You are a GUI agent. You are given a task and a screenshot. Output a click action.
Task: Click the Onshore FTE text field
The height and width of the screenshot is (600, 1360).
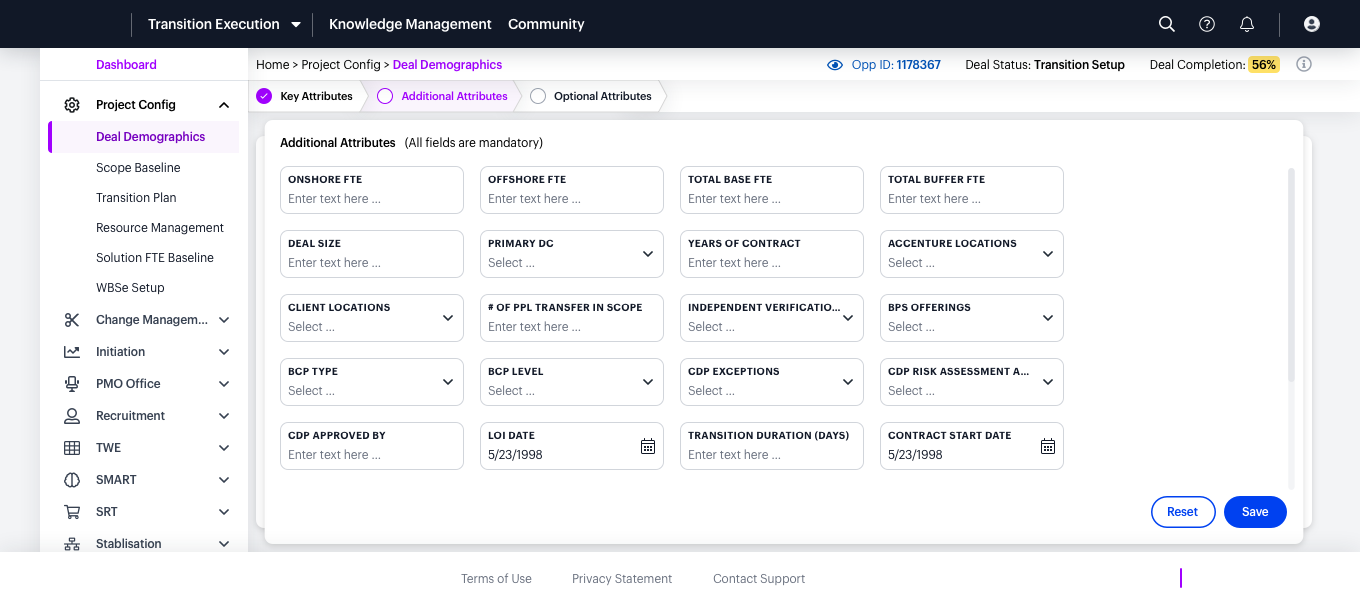point(372,190)
